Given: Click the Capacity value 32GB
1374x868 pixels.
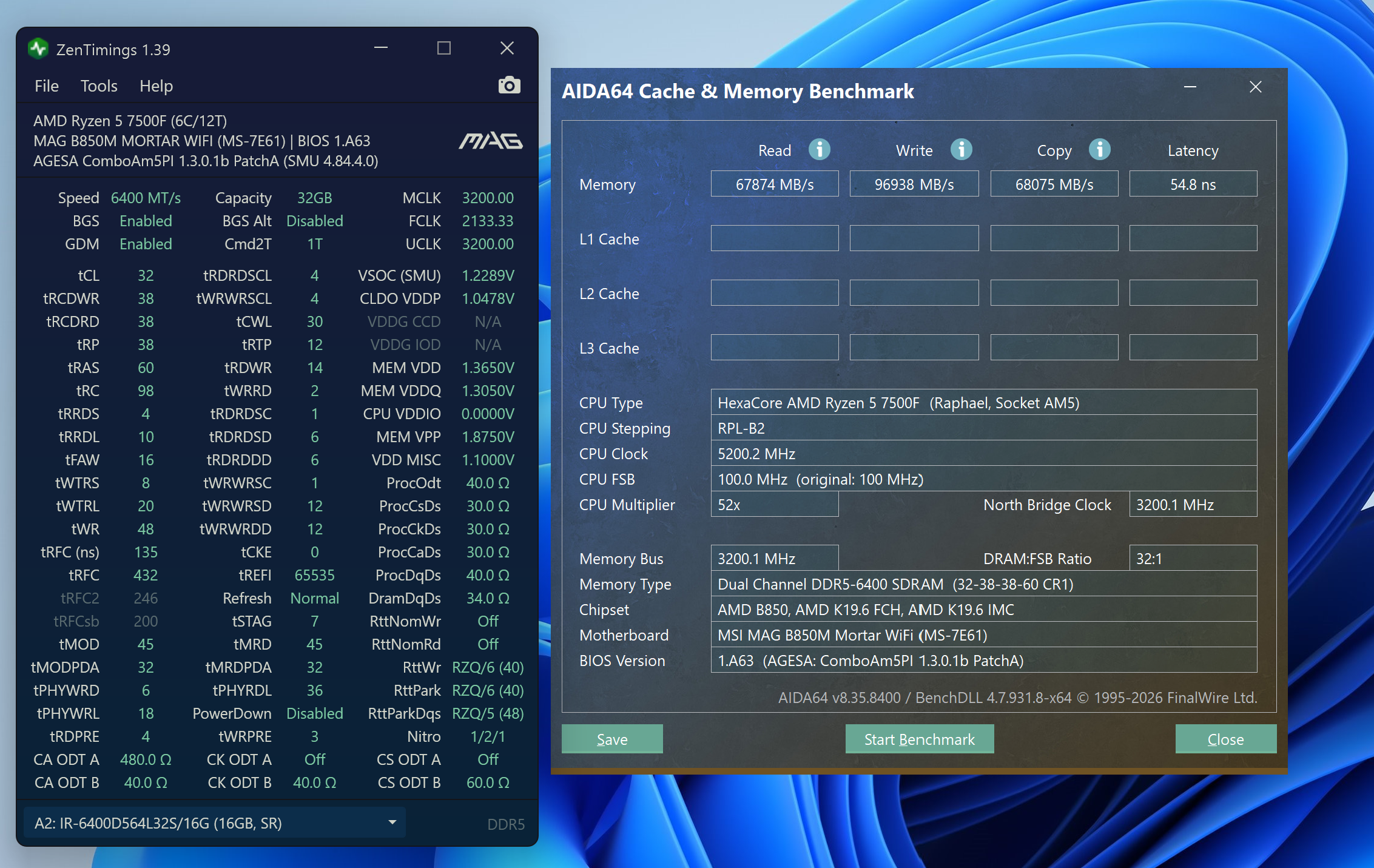Looking at the screenshot, I should coord(314,198).
